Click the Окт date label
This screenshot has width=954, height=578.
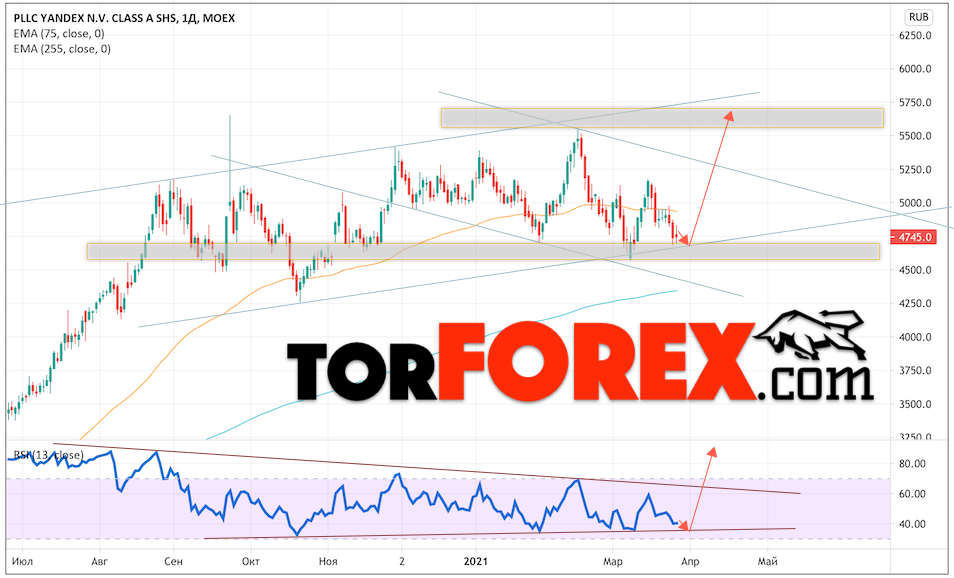point(251,561)
